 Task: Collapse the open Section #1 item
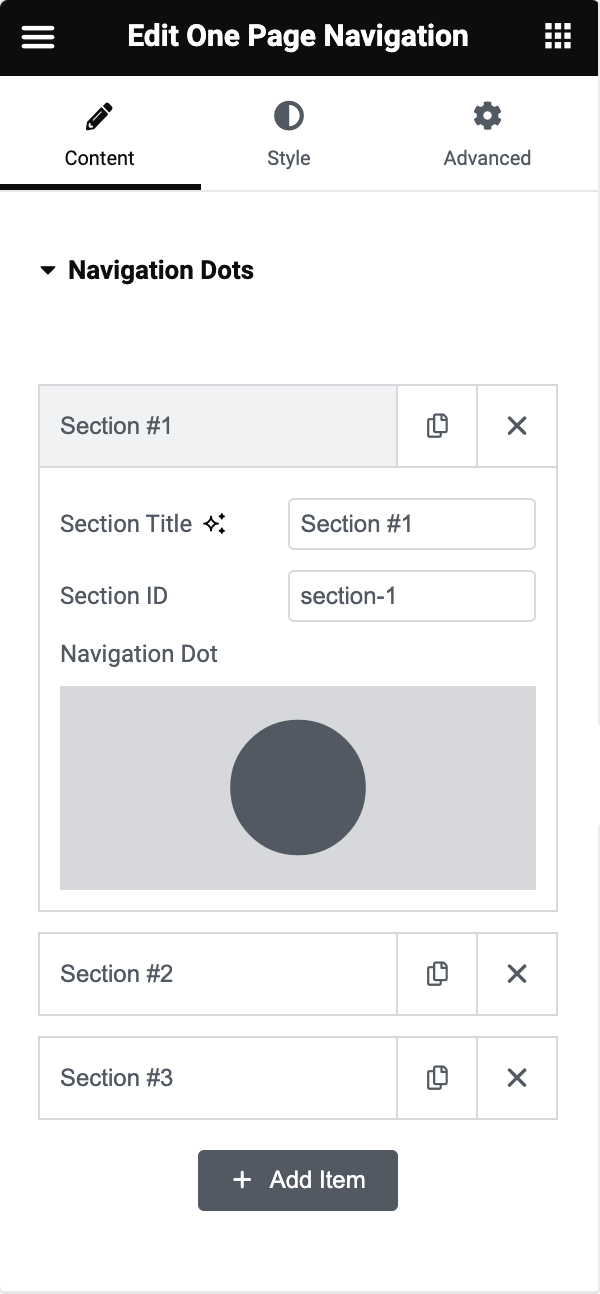point(217,425)
